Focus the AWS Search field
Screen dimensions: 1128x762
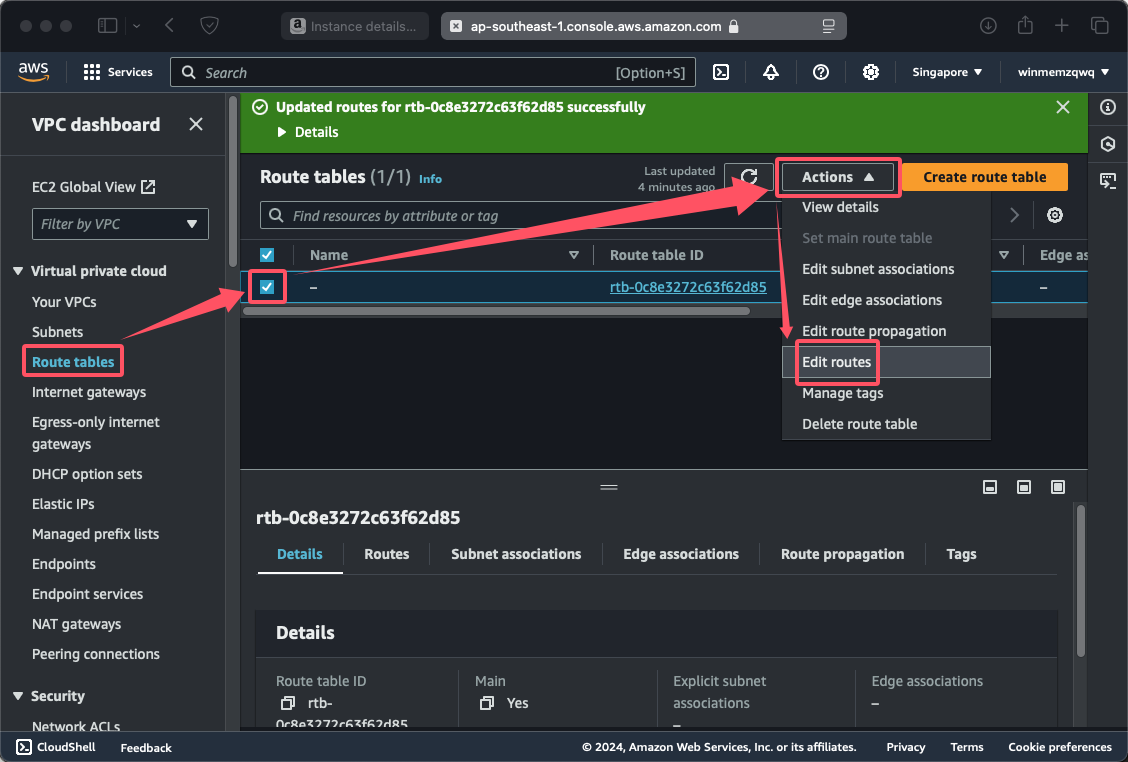click(x=432, y=72)
